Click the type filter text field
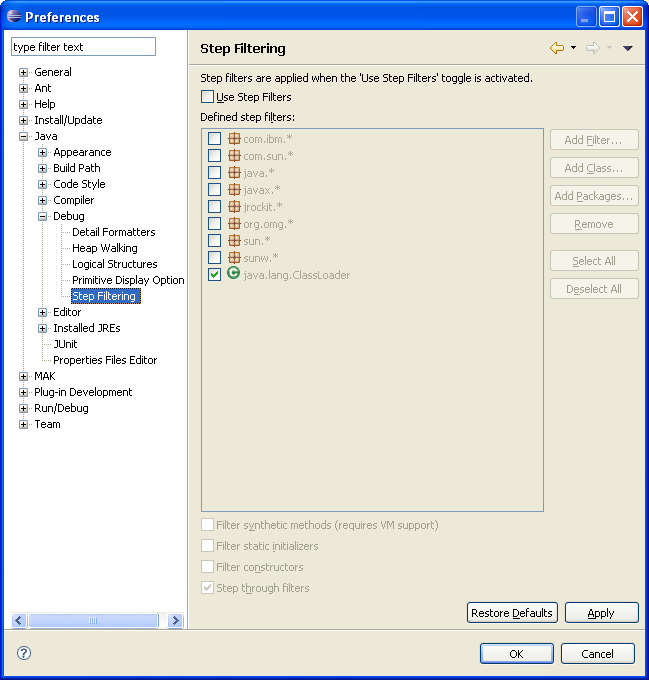The height and width of the screenshot is (680, 649). (83, 47)
